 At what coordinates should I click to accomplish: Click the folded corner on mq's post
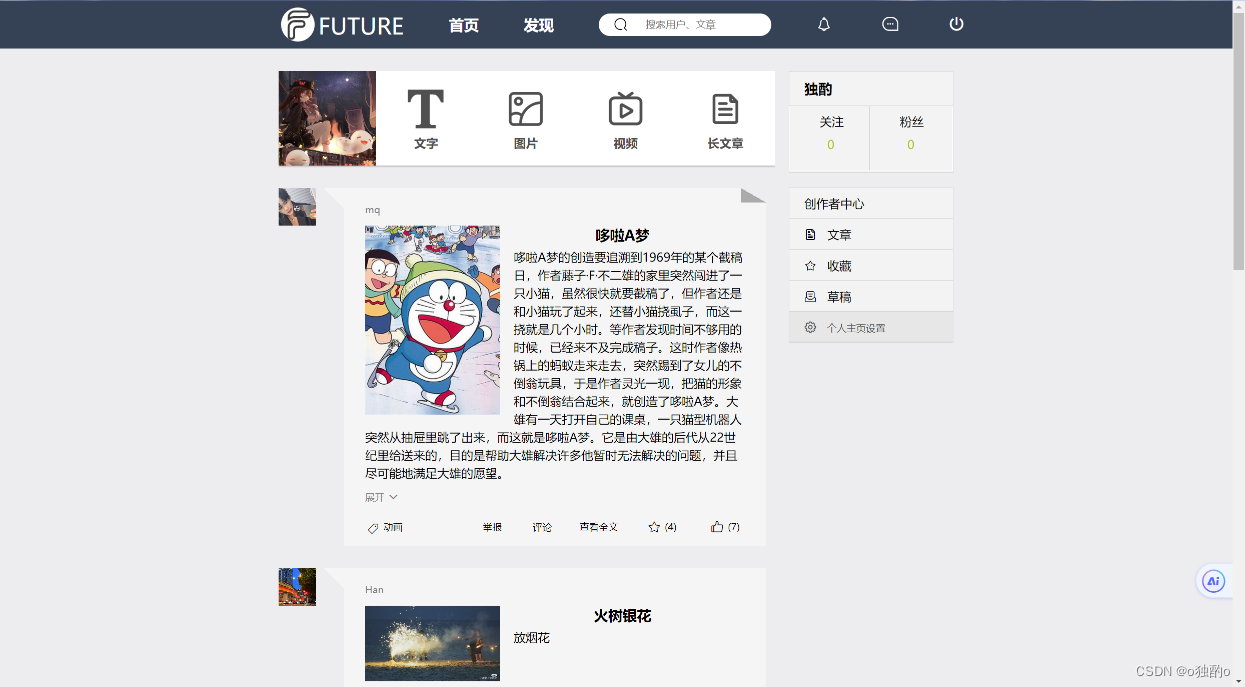(x=752, y=195)
